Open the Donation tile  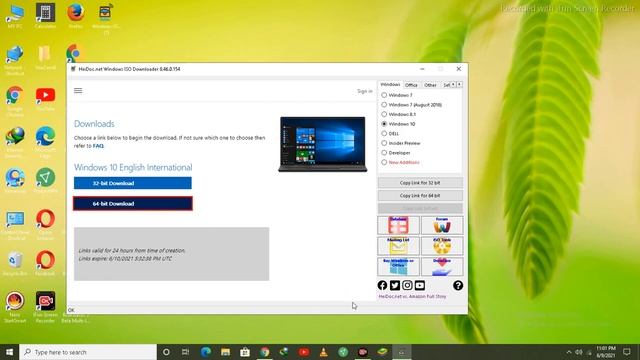[442, 267]
